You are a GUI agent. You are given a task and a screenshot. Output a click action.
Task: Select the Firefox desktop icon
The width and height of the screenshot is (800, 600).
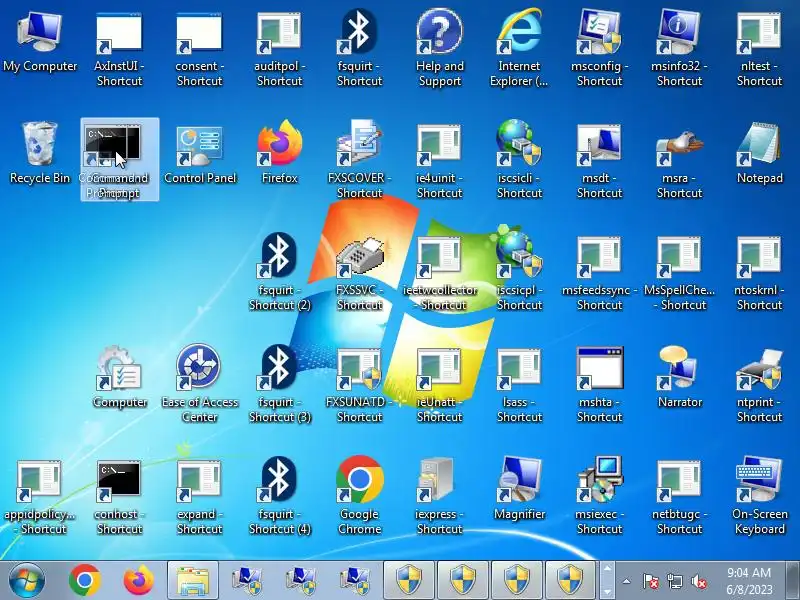pos(280,152)
